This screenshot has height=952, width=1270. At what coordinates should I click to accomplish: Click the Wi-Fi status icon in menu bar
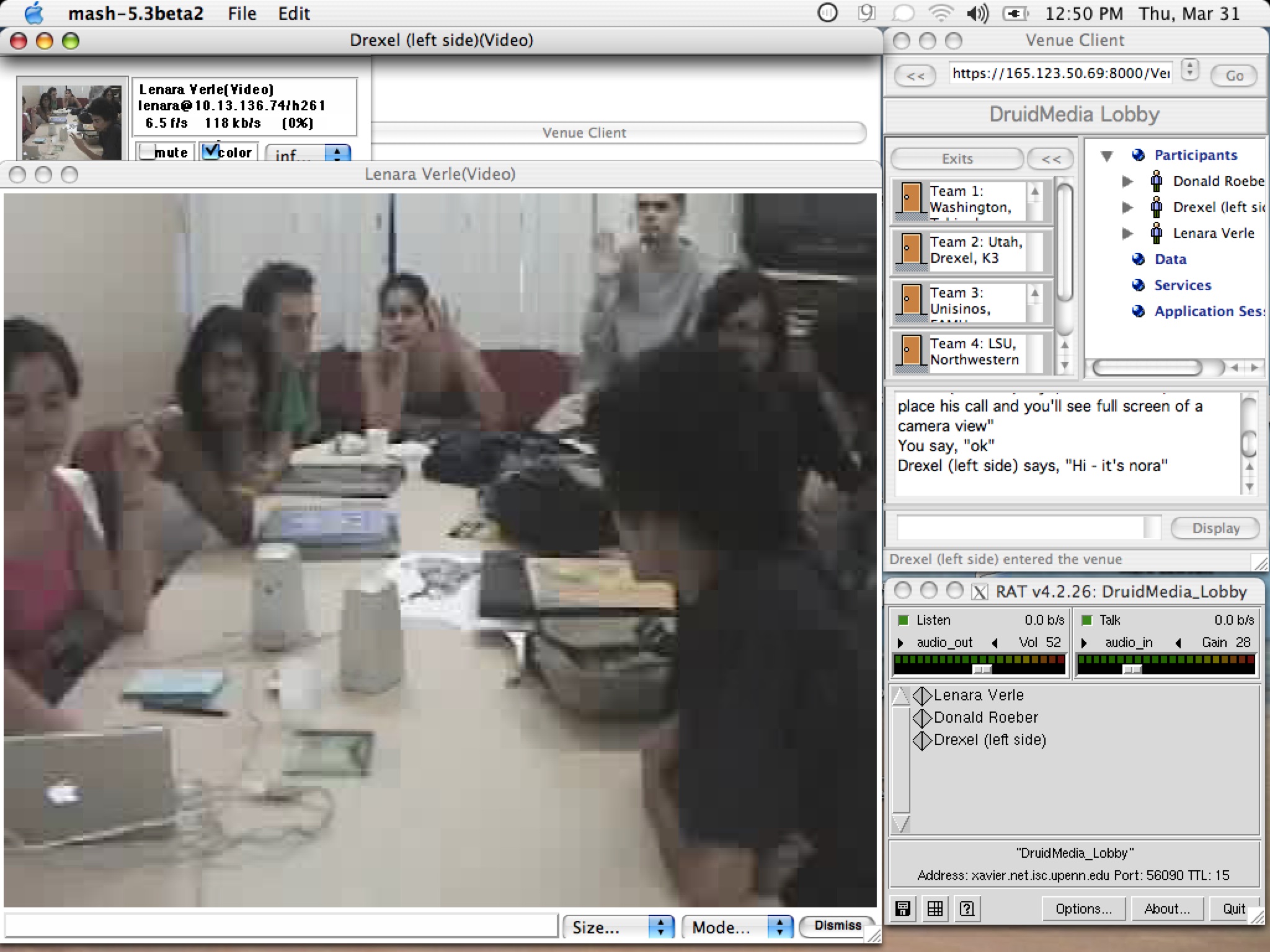tap(941, 13)
